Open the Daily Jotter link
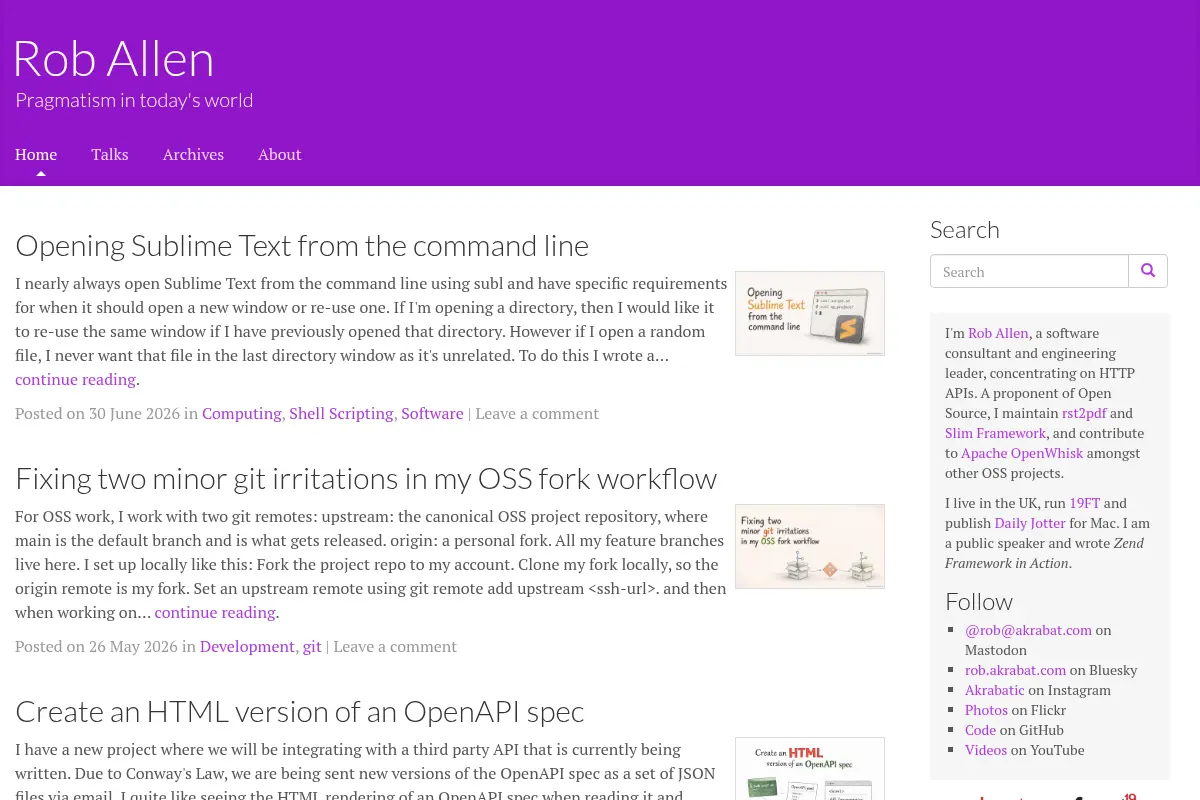The height and width of the screenshot is (800, 1200). (1030, 523)
